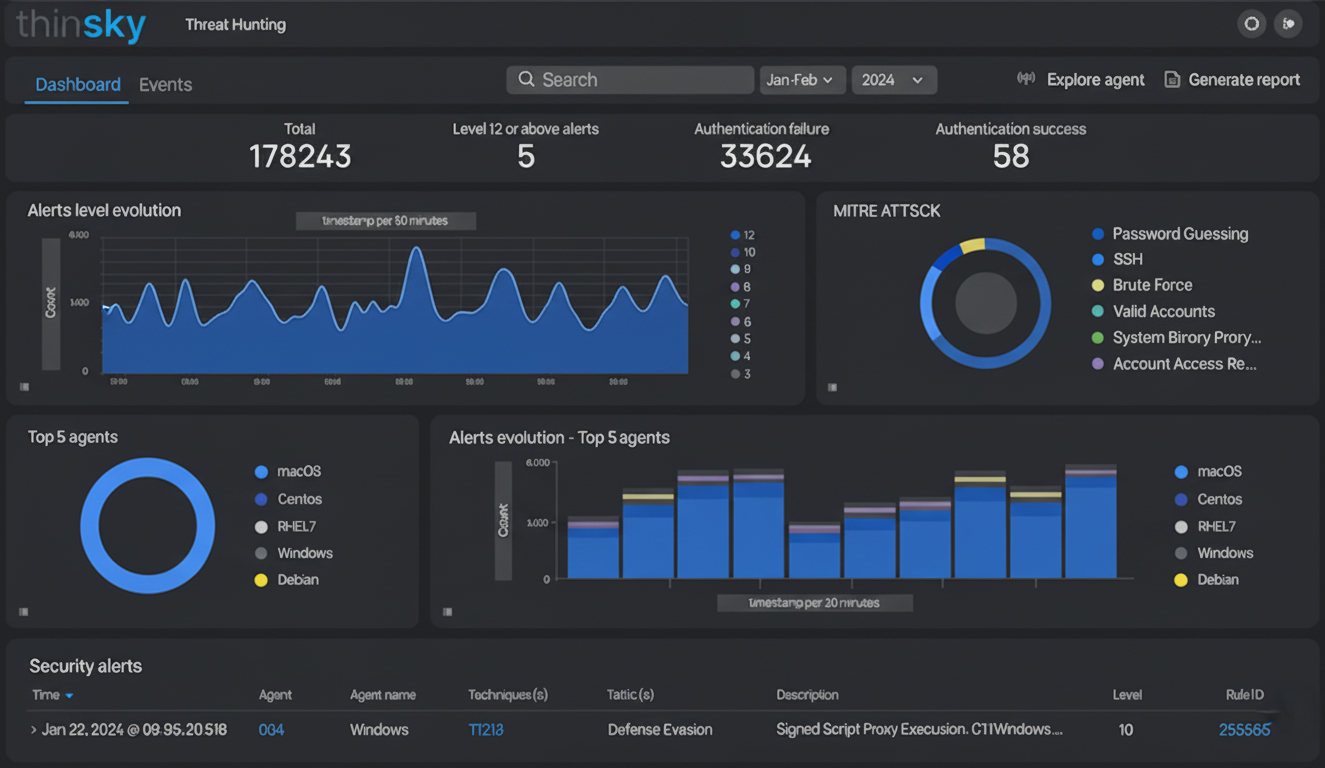Open the 2024 year dropdown

[x=893, y=80]
